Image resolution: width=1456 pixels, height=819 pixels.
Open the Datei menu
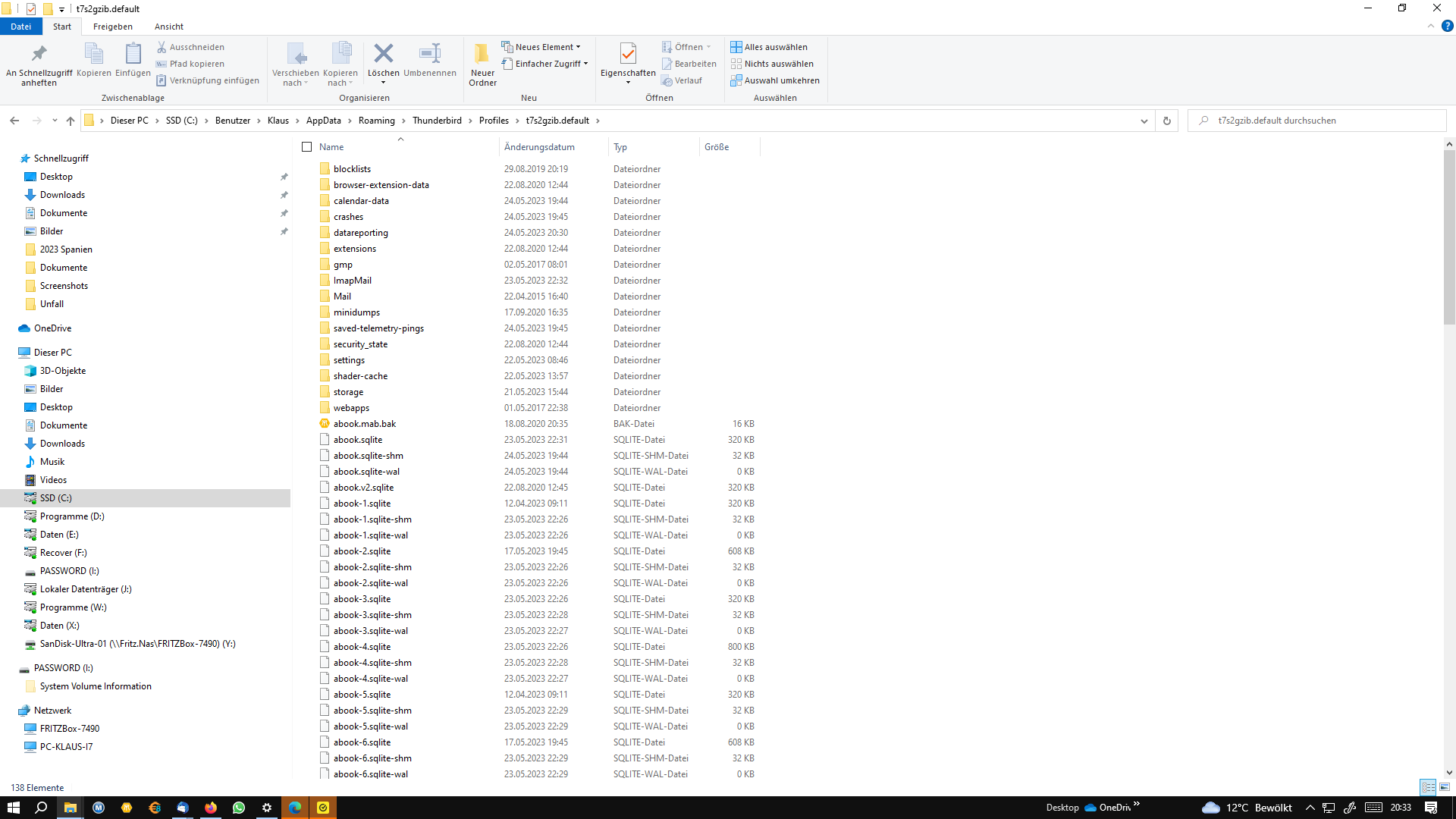(20, 27)
